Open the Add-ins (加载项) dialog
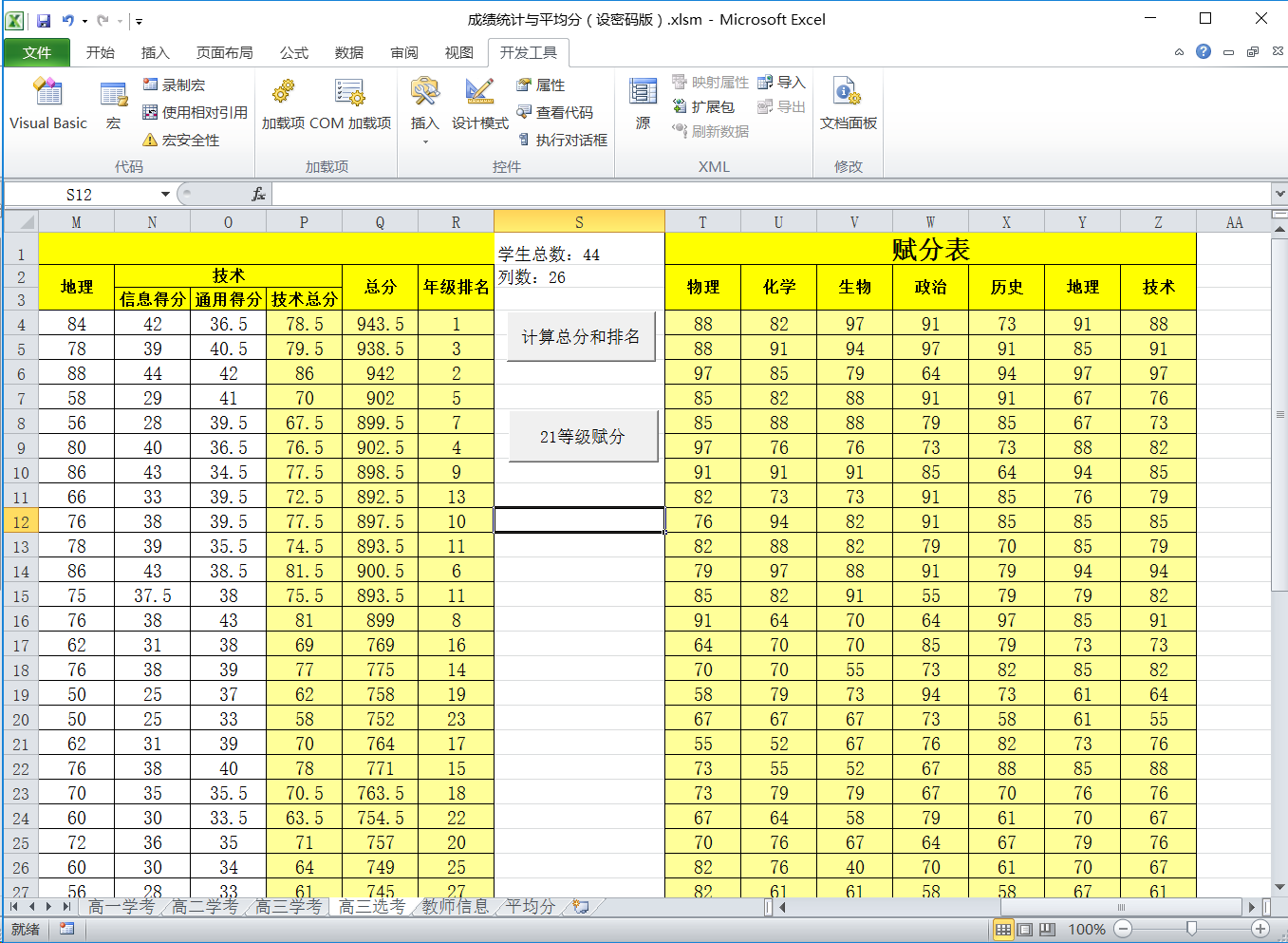 283,104
